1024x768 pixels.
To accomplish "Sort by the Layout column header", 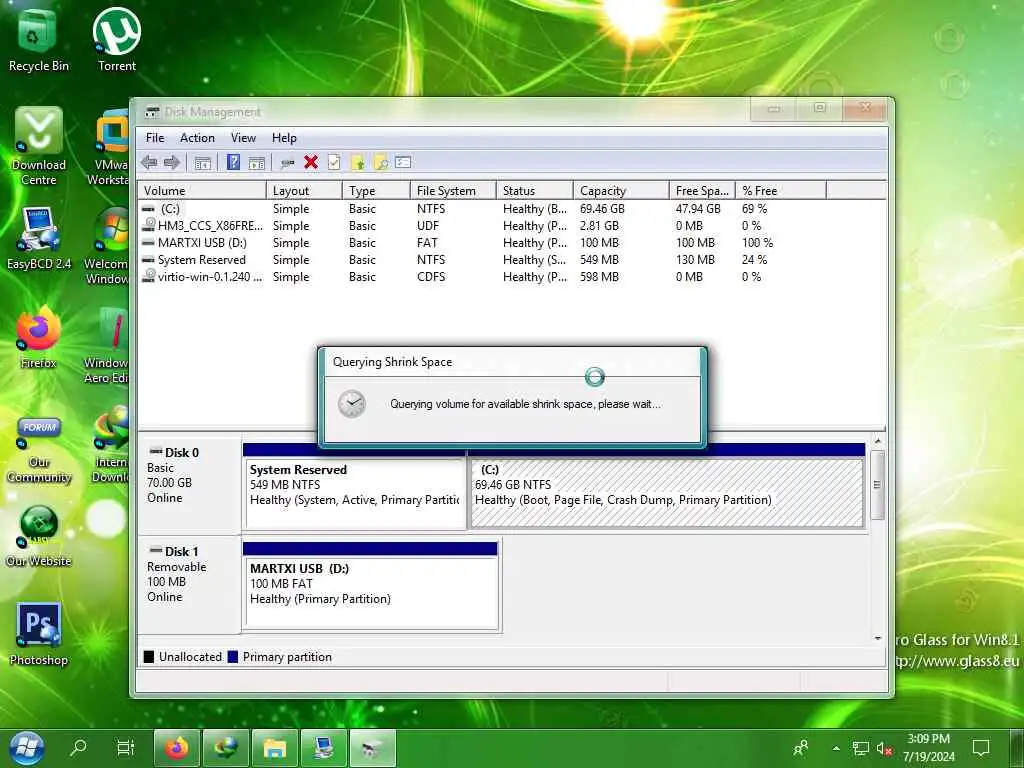I will point(304,191).
